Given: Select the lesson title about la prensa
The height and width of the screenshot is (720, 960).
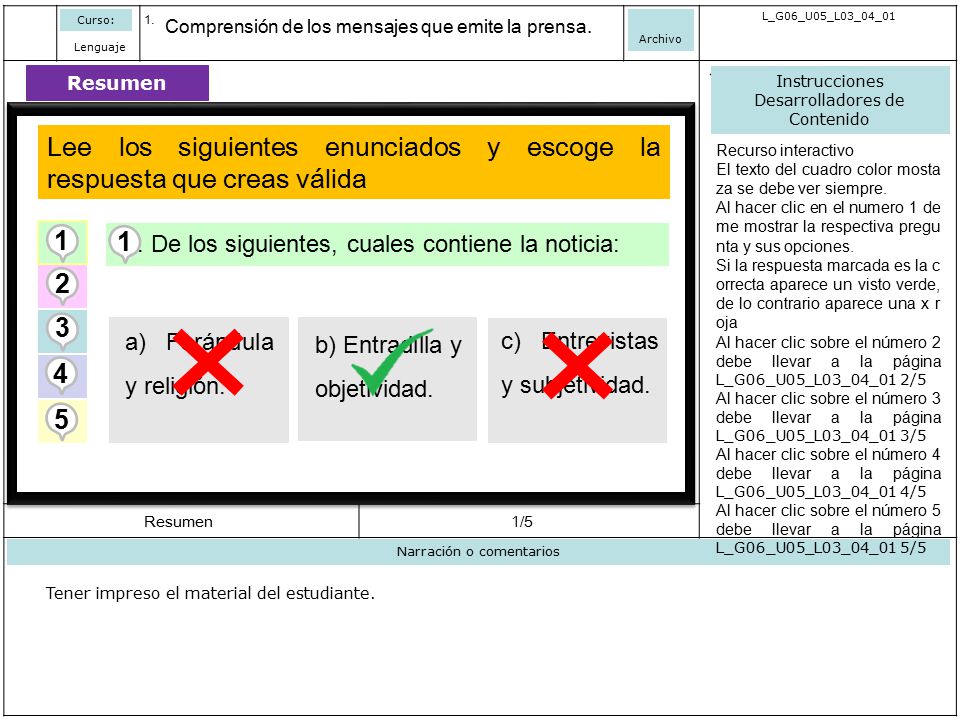Looking at the screenshot, I should tap(378, 26).
